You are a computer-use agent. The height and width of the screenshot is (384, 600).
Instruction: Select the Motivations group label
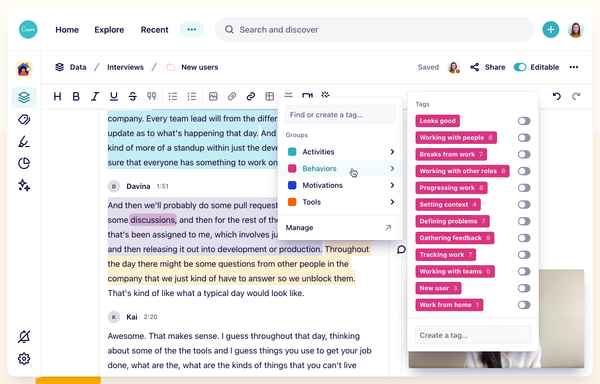[323, 185]
